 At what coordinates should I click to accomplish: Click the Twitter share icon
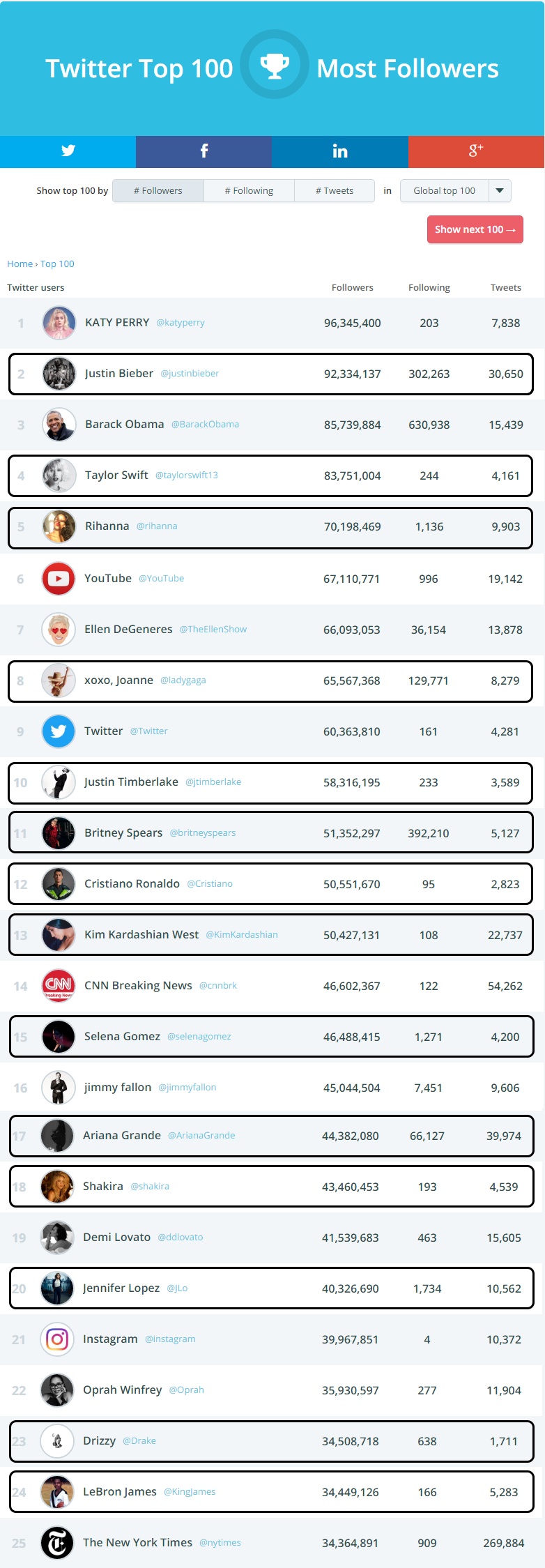pos(68,151)
